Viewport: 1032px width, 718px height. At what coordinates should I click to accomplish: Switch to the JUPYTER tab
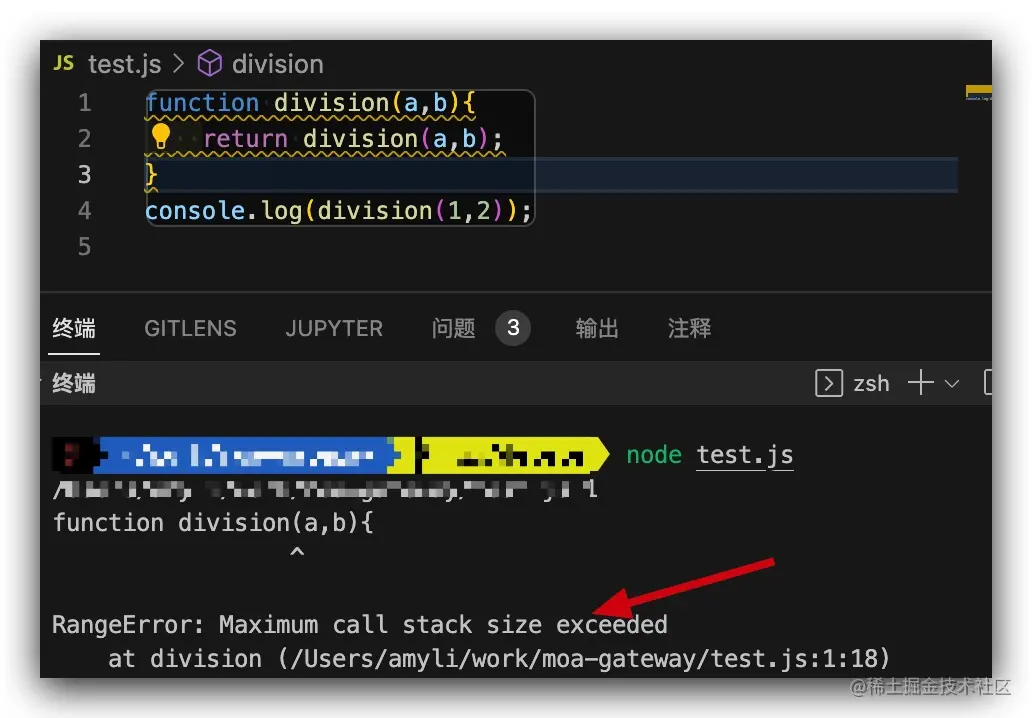(334, 328)
